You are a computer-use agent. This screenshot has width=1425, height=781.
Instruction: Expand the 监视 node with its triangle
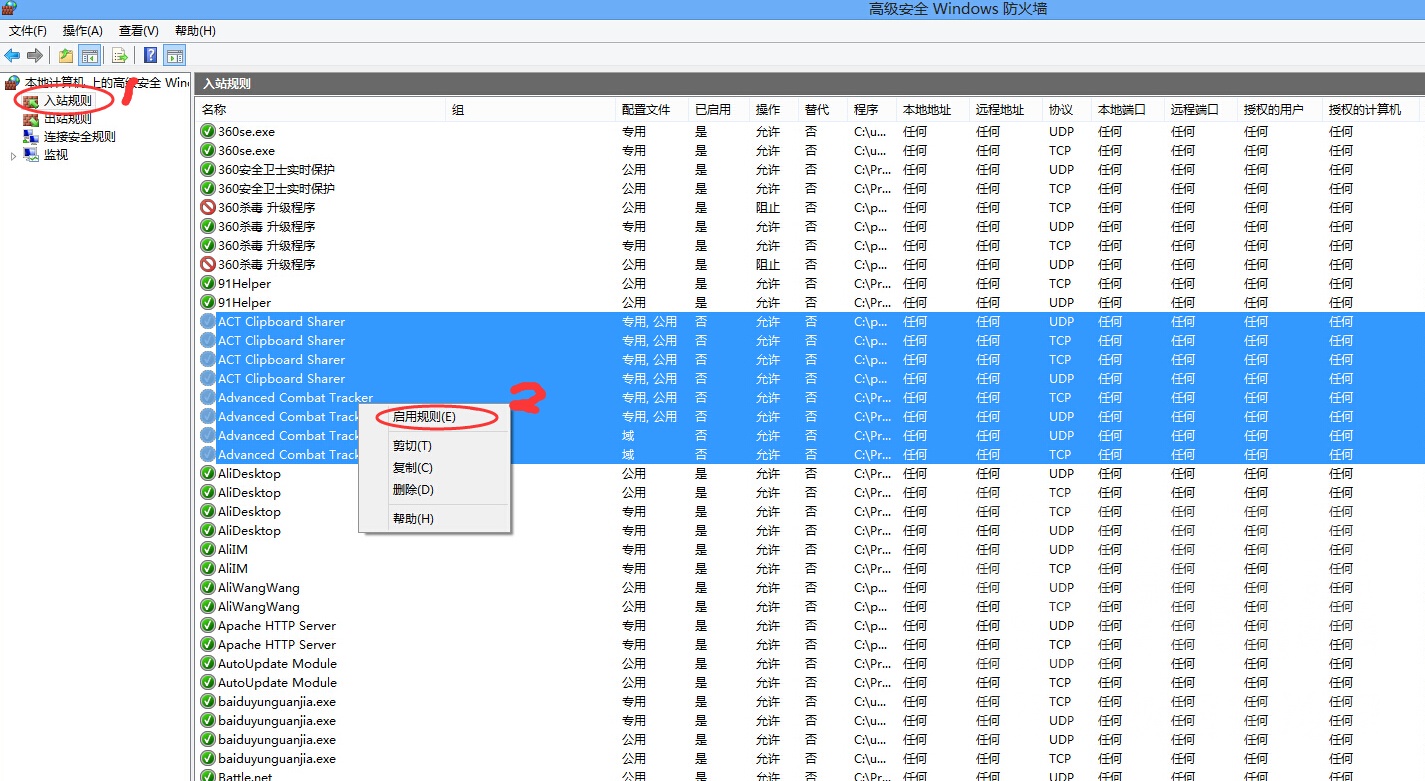pyautogui.click(x=13, y=155)
